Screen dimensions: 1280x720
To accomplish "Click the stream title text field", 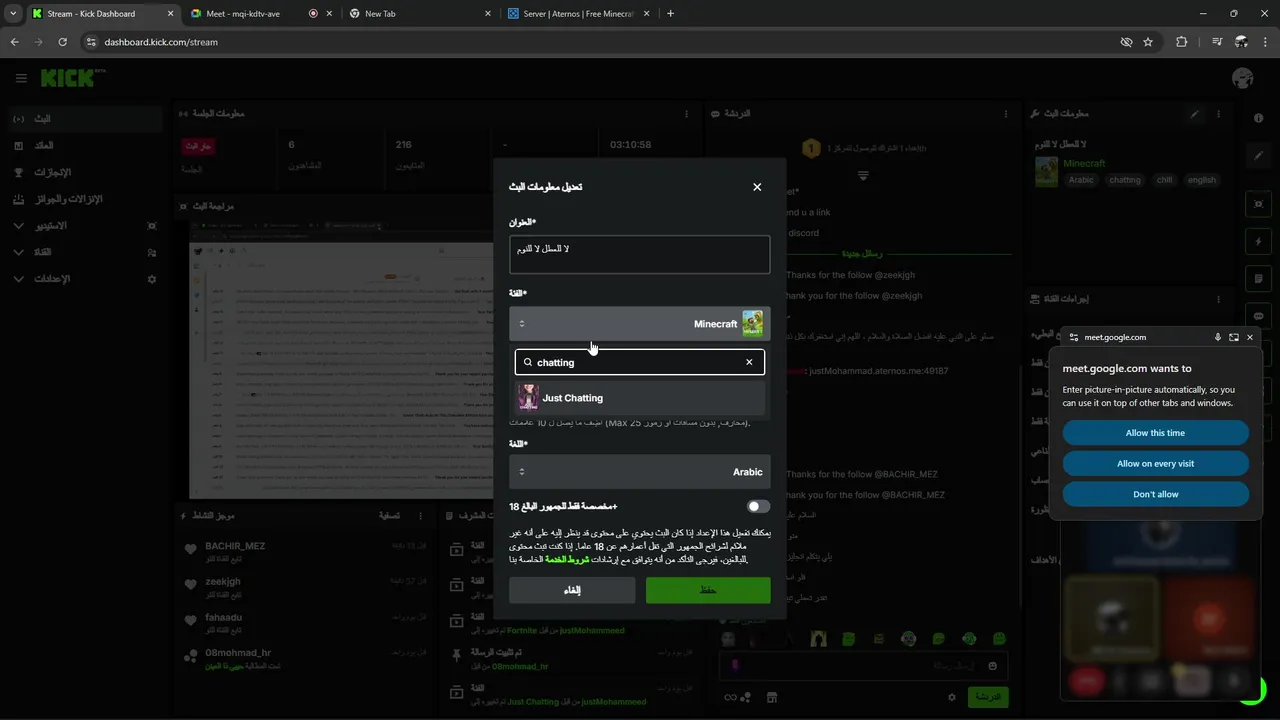I will 640,255.
